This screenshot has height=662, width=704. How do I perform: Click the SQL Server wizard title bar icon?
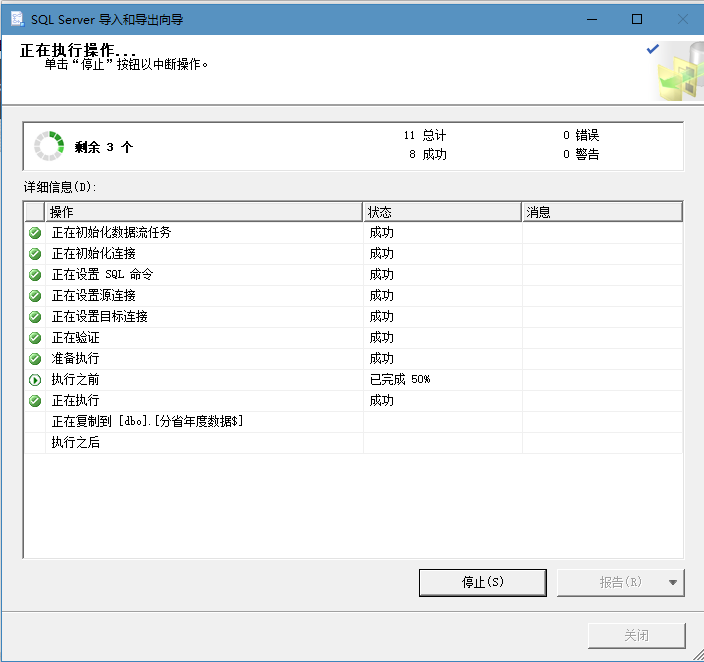(17, 19)
